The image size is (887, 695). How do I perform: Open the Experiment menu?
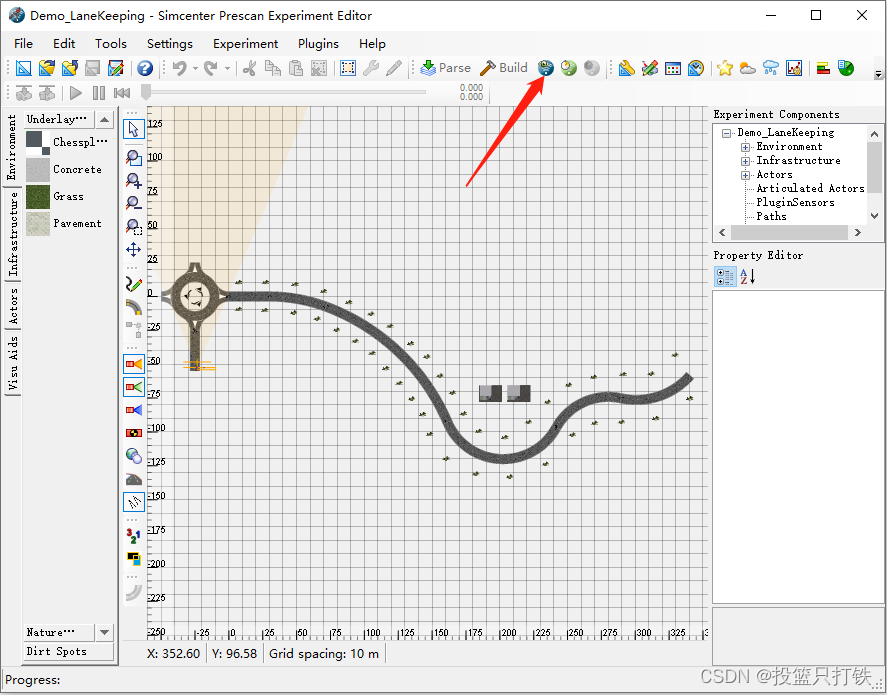(246, 44)
